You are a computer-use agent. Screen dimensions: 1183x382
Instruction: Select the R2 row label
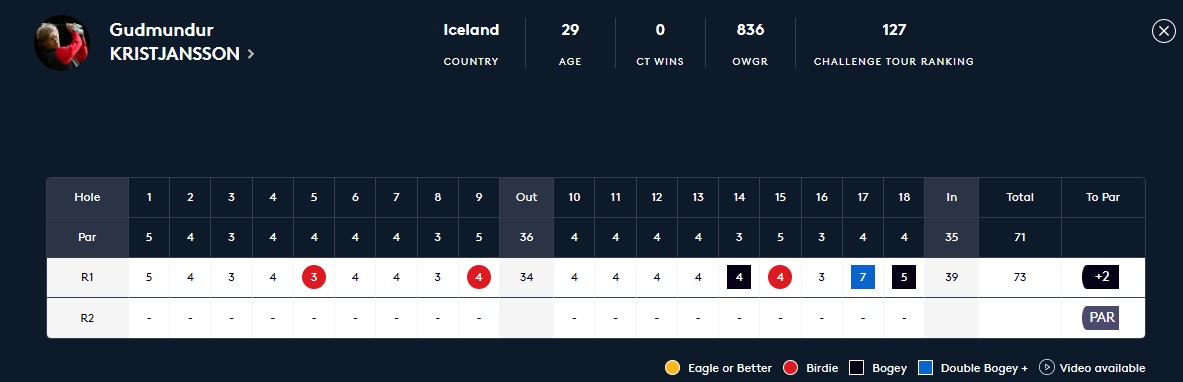click(x=88, y=318)
